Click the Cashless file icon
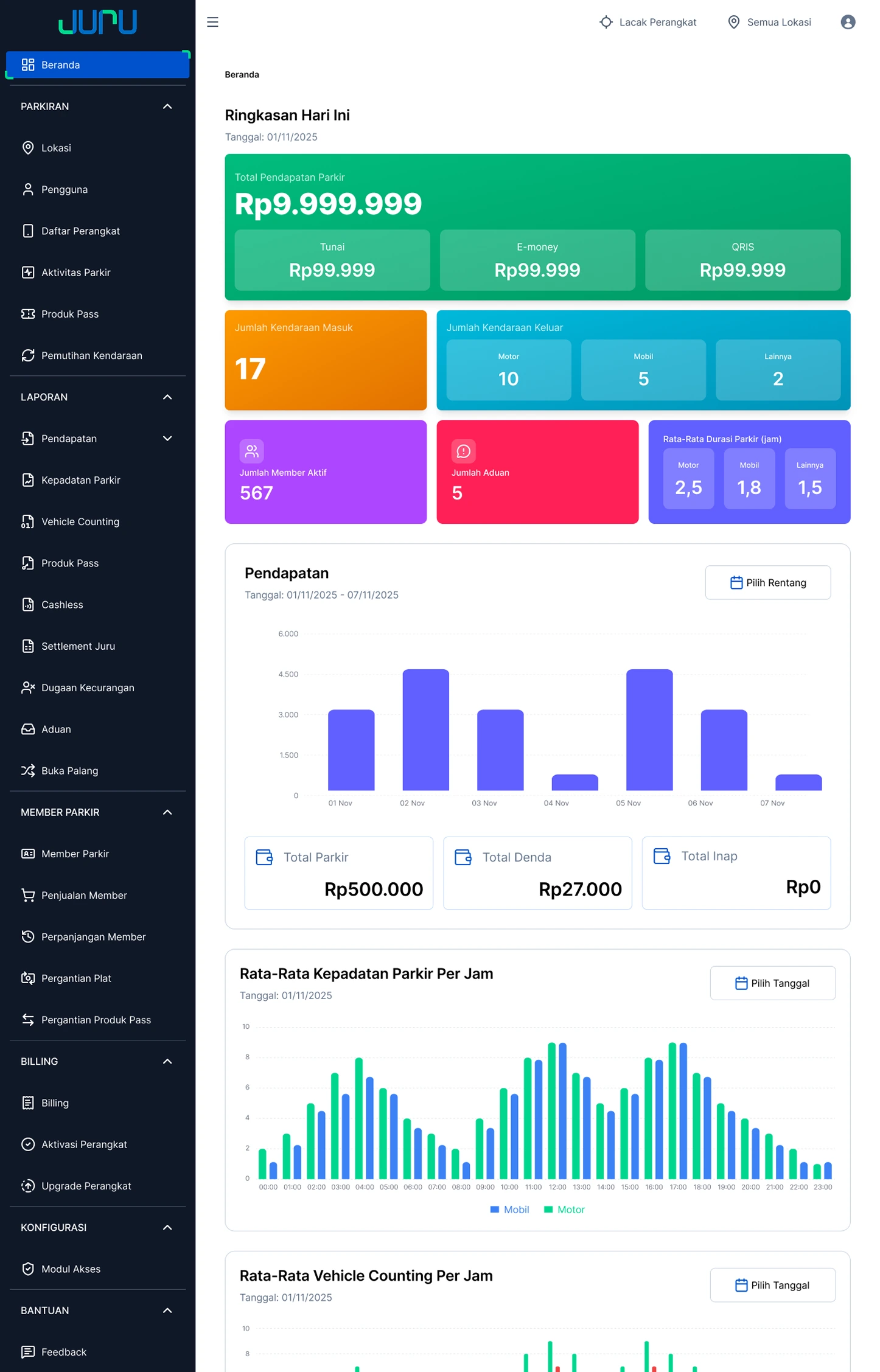This screenshot has width=880, height=1372. pos(28,604)
